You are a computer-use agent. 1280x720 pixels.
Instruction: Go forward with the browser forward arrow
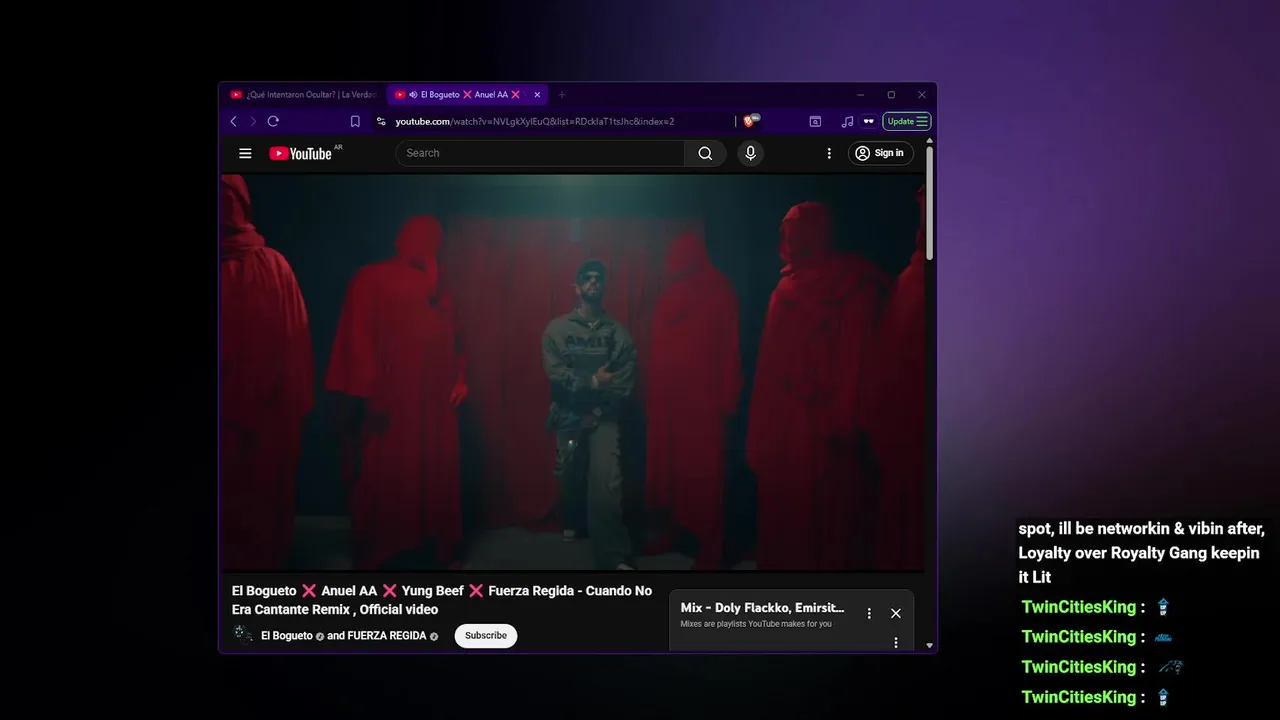(252, 121)
